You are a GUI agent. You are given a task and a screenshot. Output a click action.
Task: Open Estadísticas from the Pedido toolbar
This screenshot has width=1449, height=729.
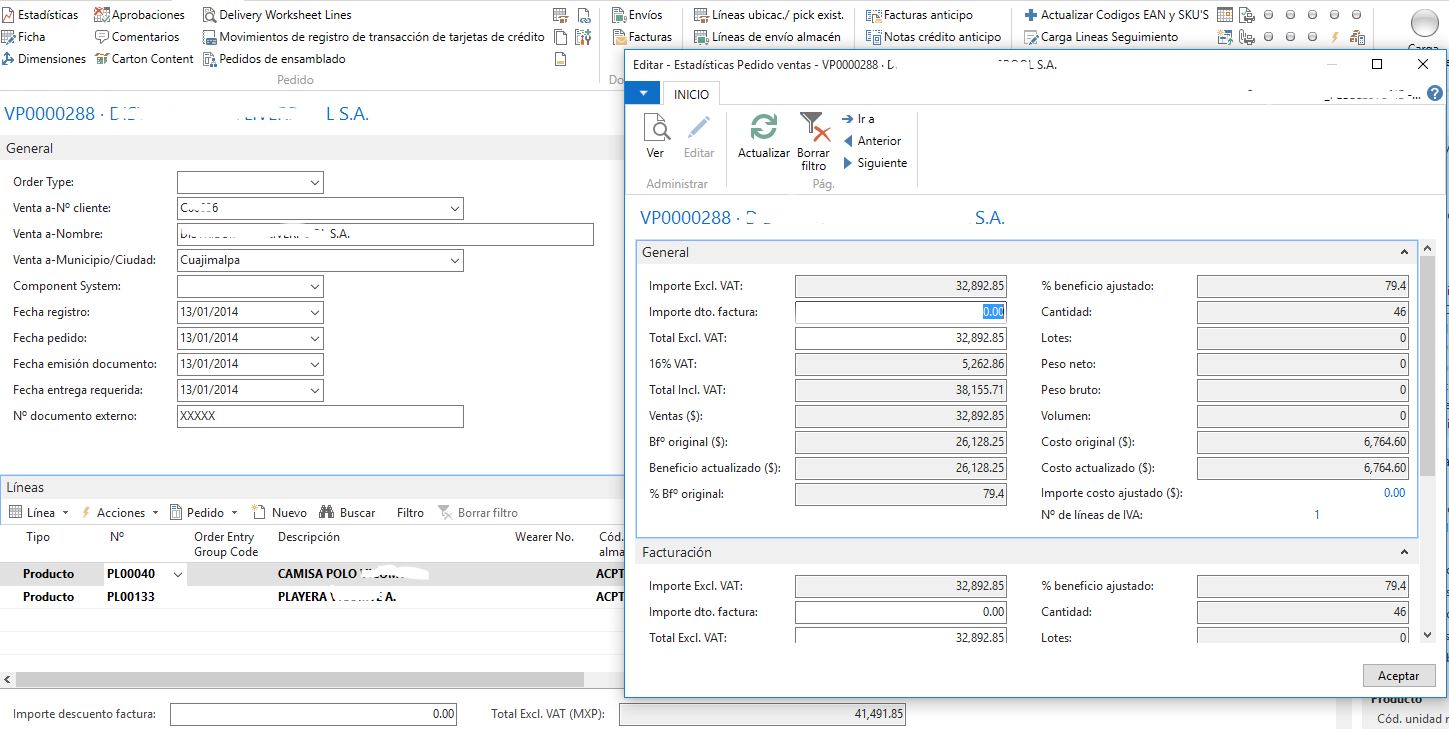pyautogui.click(x=41, y=13)
